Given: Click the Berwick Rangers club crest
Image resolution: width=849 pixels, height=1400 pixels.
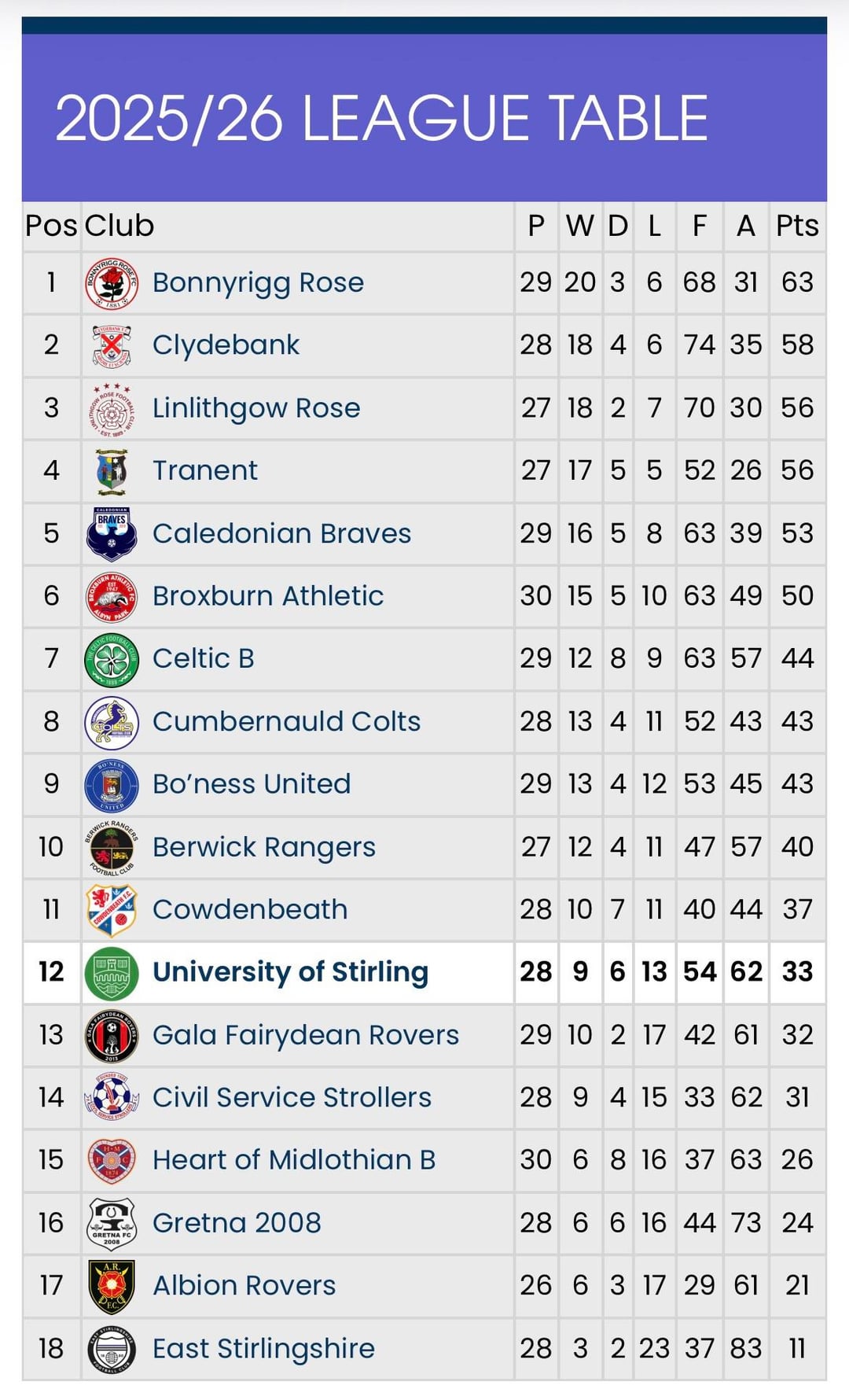Looking at the screenshot, I should [x=112, y=847].
